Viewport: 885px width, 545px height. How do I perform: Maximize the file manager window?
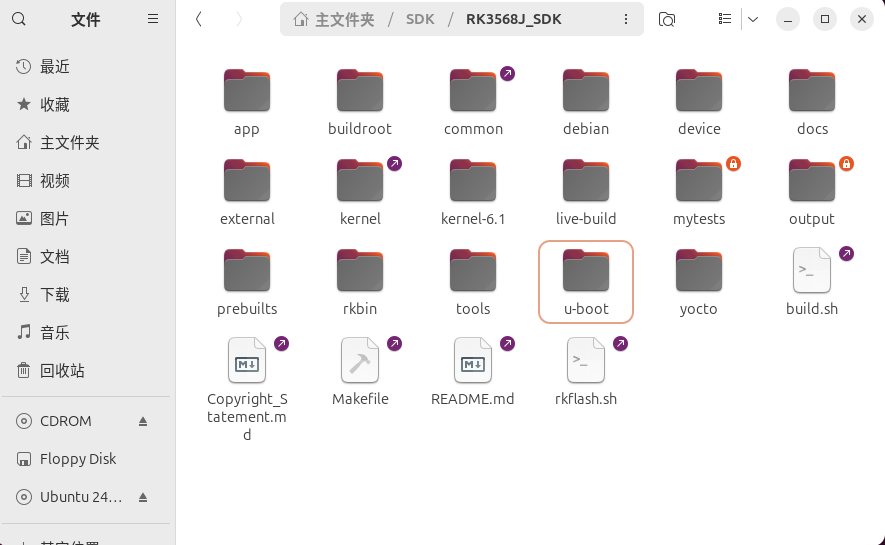click(825, 19)
